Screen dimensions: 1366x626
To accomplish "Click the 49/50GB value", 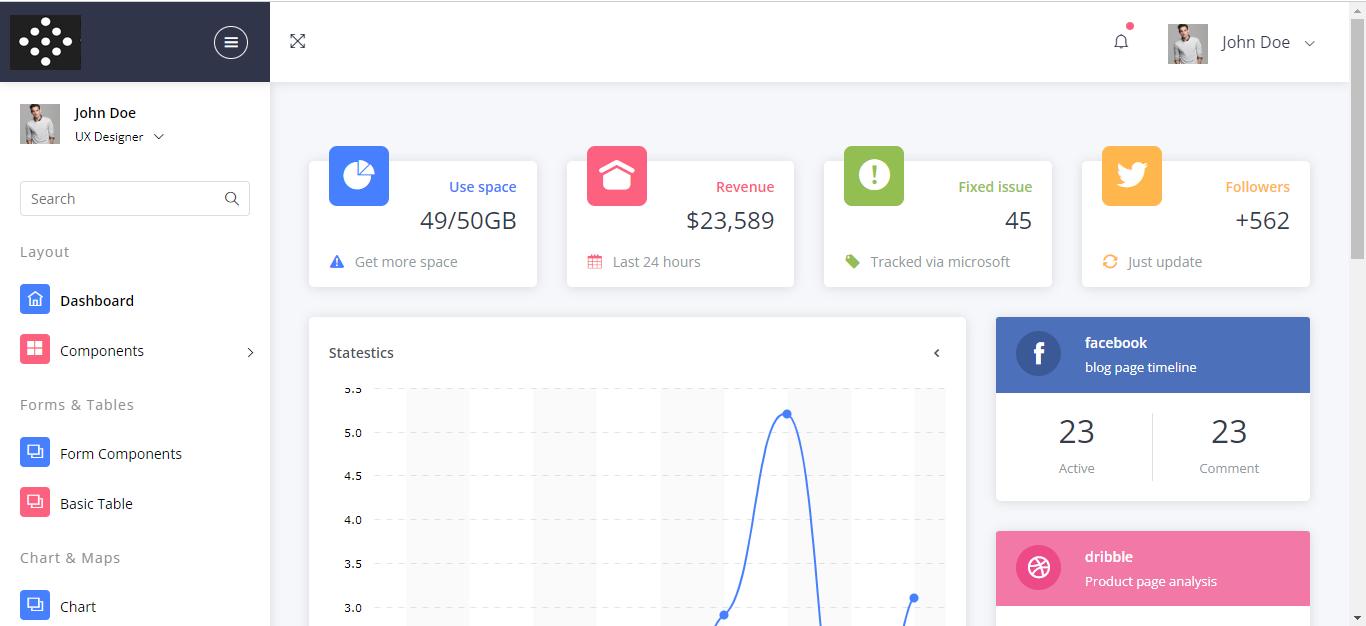I will pos(468,221).
